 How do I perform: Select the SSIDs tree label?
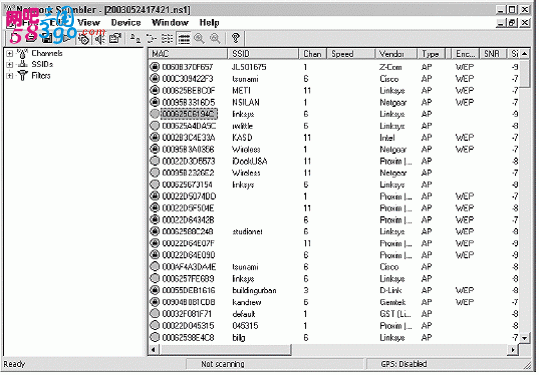click(x=42, y=64)
